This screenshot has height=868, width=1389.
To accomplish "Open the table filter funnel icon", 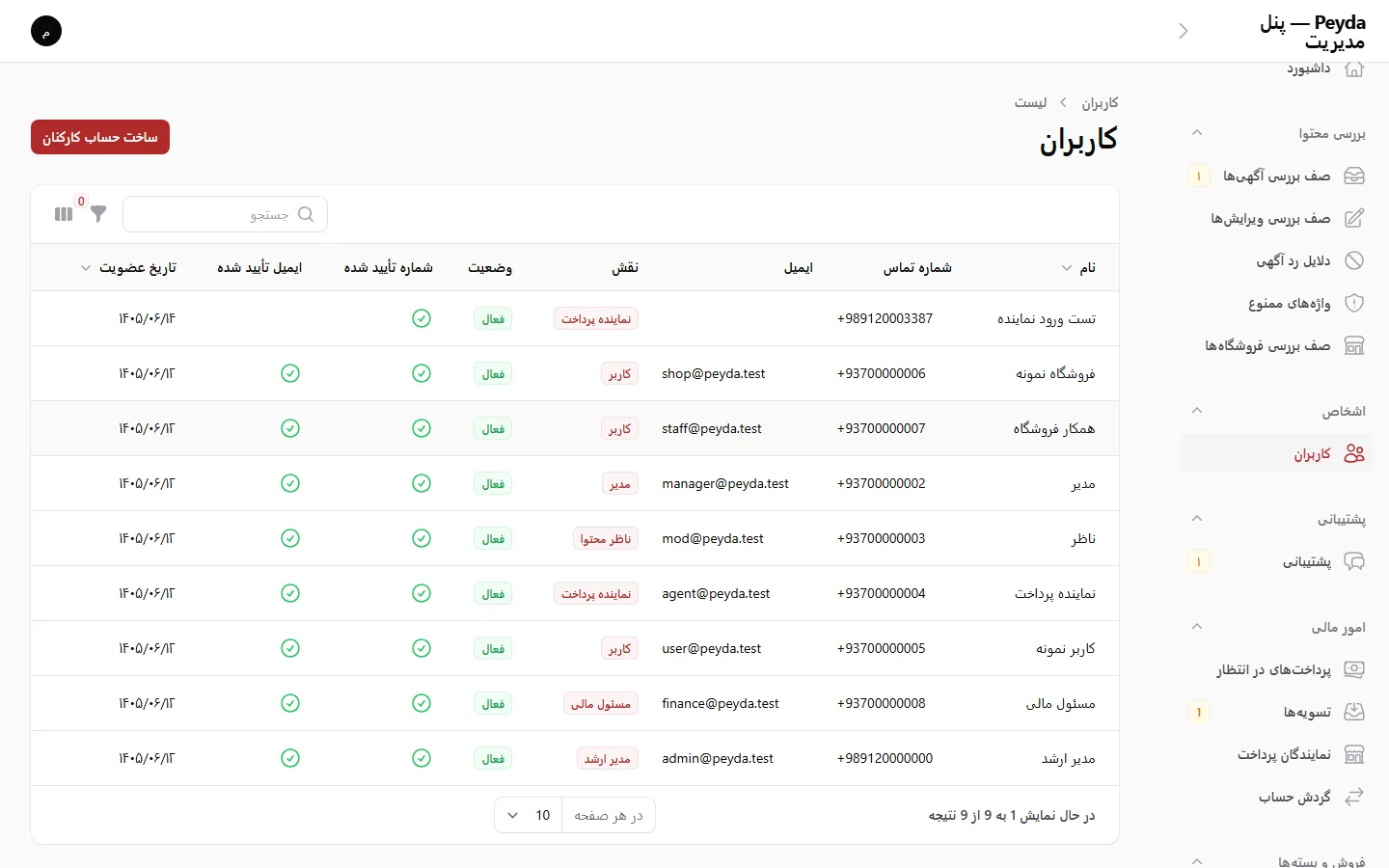I will tap(98, 214).
